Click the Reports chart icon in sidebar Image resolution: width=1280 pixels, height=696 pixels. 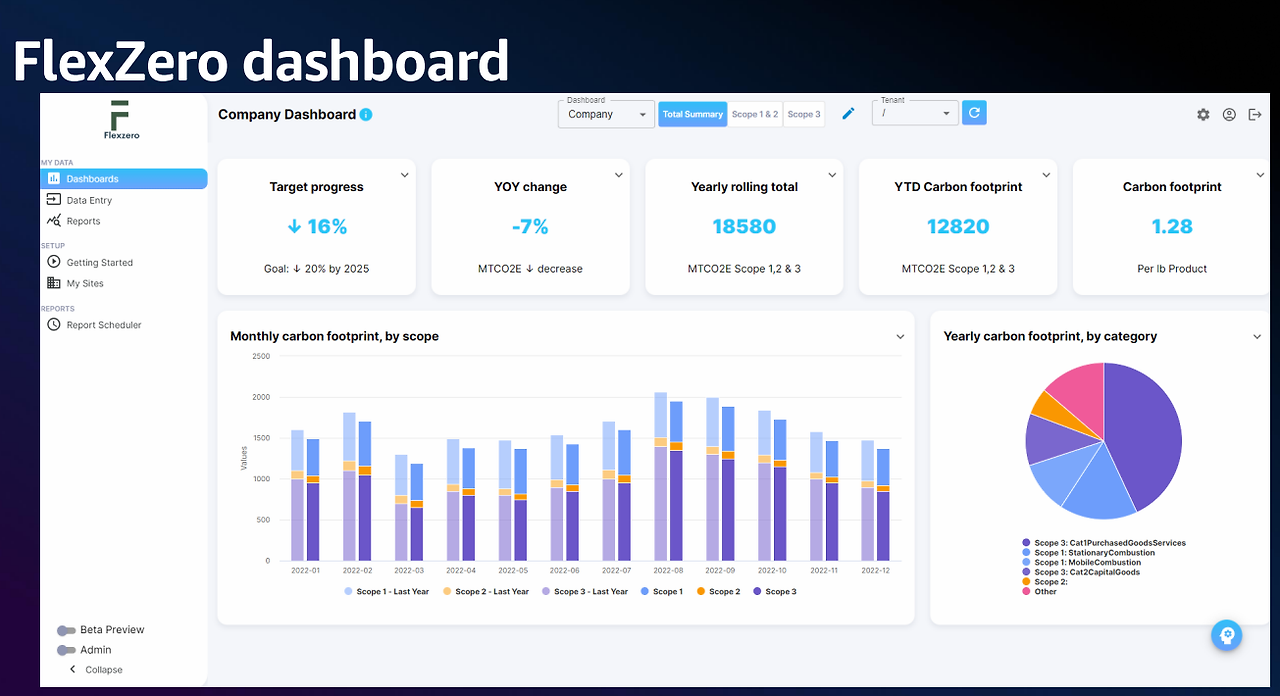click(x=54, y=221)
